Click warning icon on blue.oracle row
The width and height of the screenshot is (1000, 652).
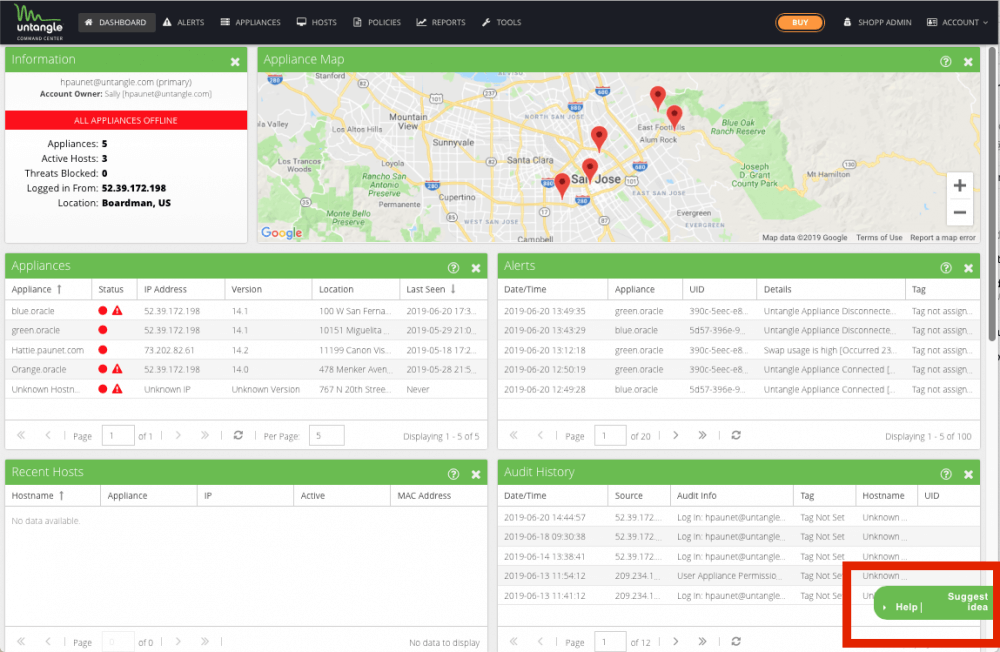coord(117,311)
